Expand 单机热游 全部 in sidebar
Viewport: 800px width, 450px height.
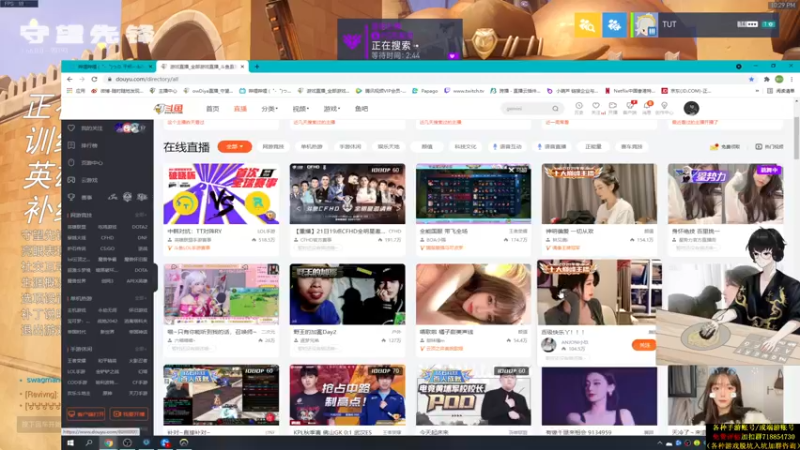pos(141,298)
